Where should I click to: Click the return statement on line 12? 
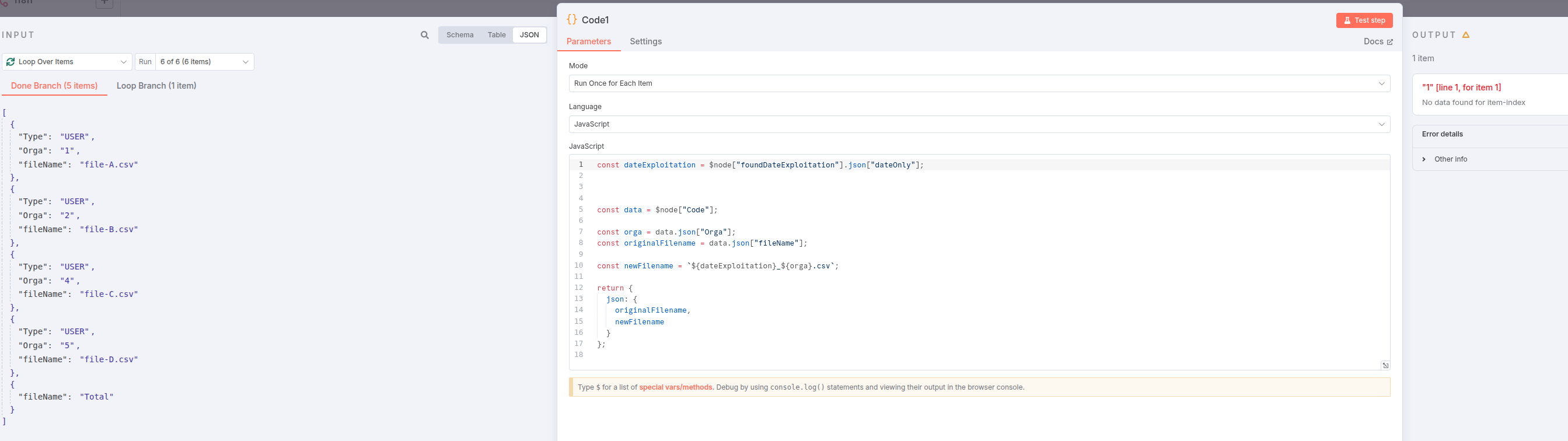tap(615, 288)
